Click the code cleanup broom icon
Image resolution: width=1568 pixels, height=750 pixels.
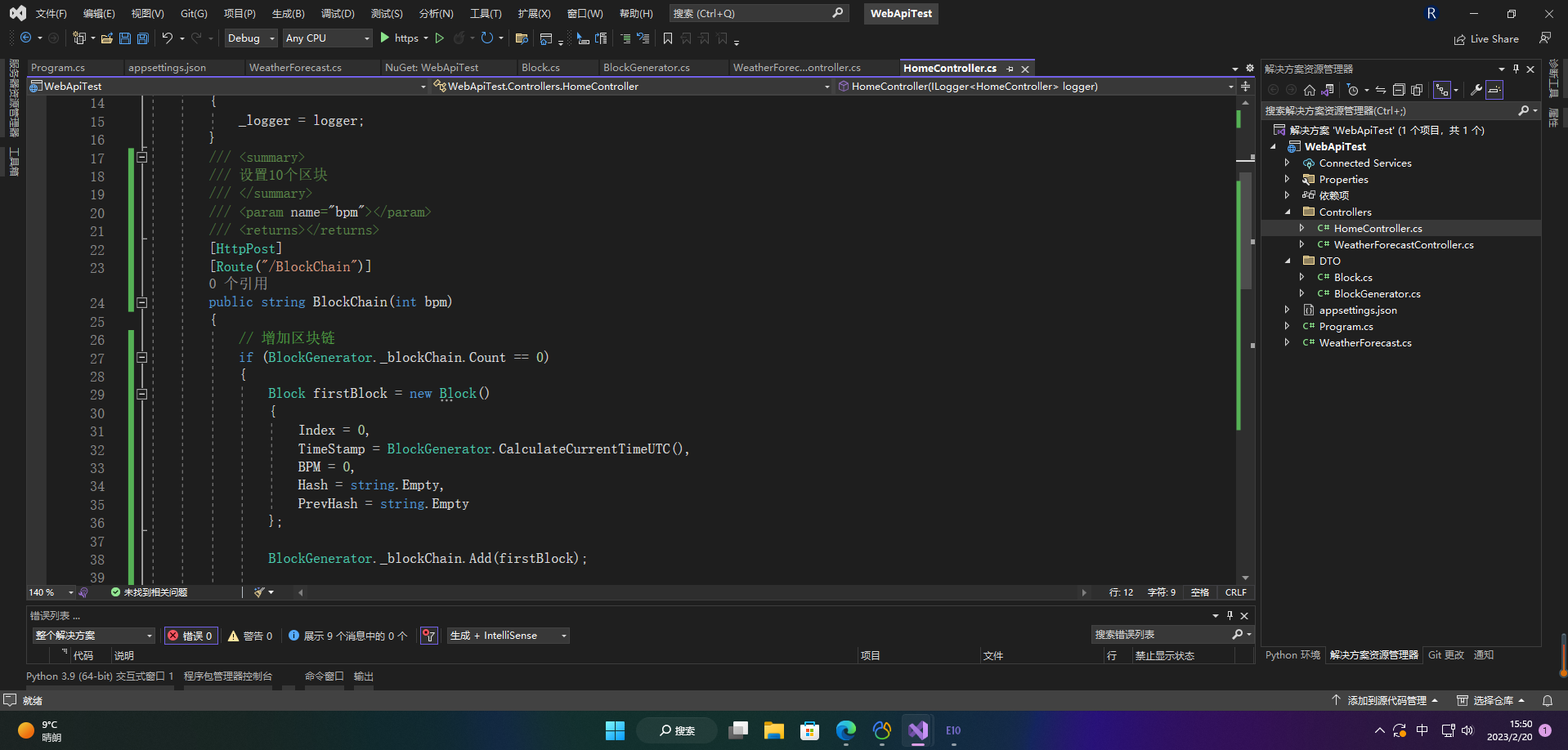point(259,592)
